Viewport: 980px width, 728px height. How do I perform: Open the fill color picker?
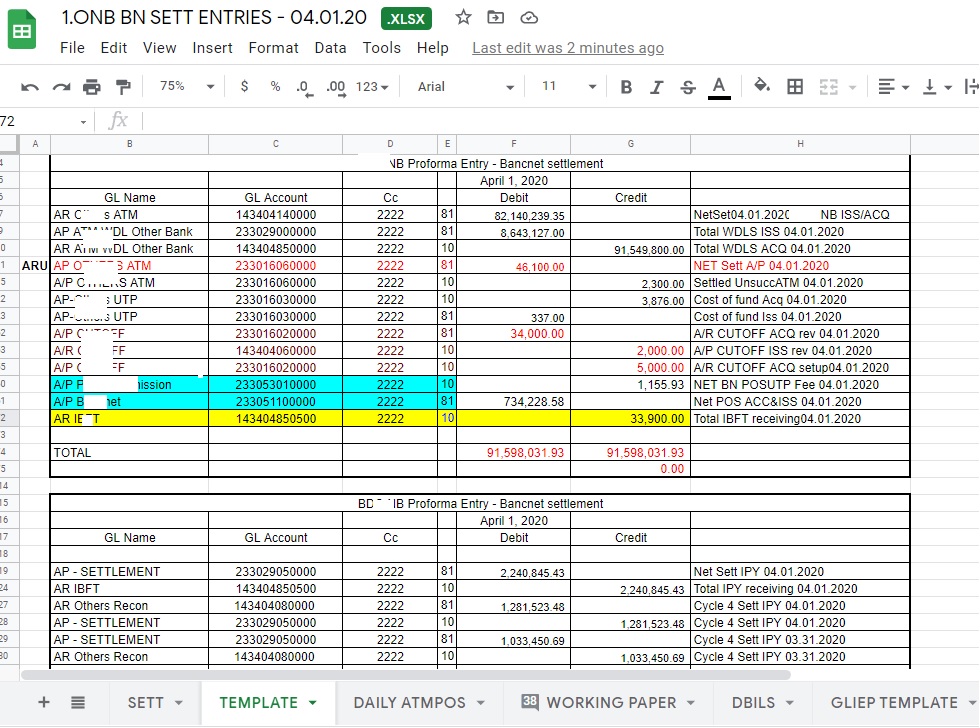pos(762,86)
